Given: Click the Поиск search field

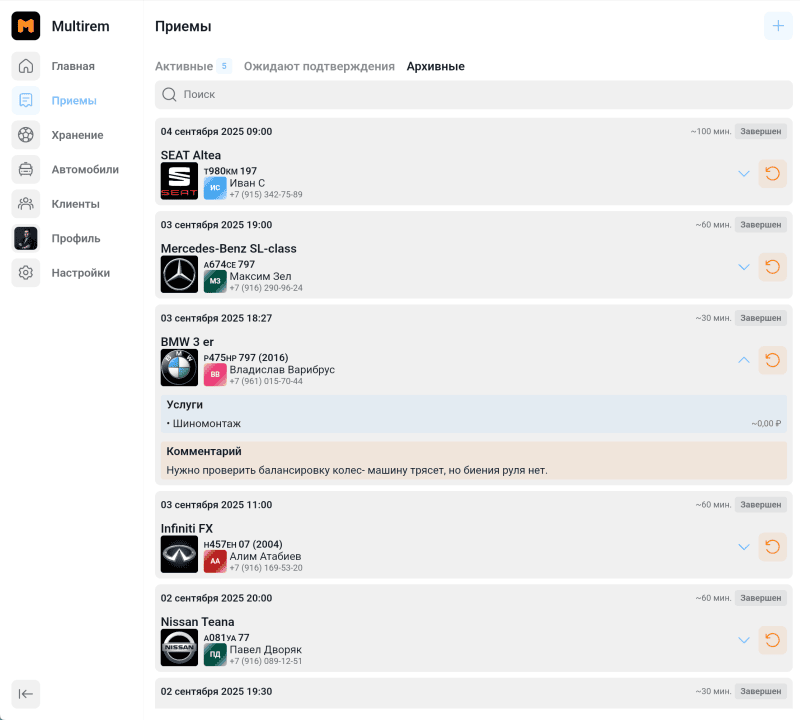Looking at the screenshot, I should (473, 94).
